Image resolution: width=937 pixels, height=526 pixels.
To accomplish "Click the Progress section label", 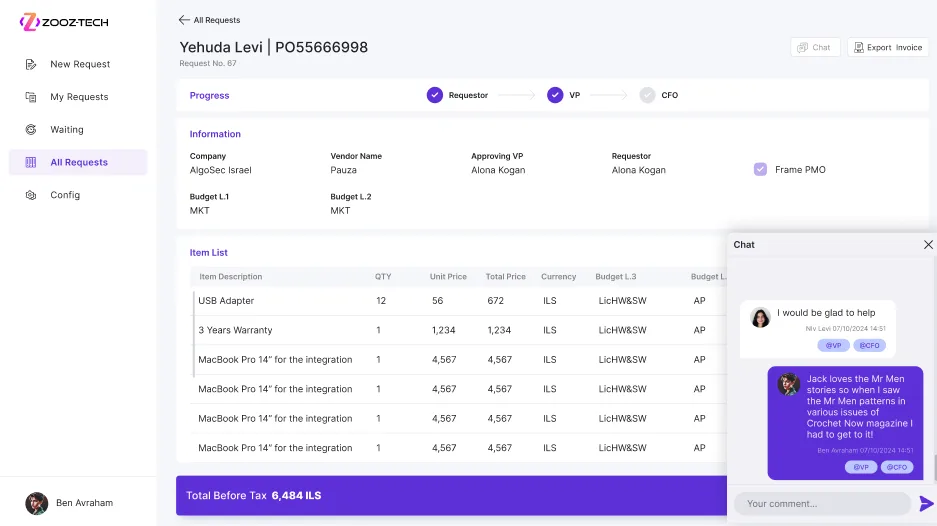I will (x=209, y=96).
